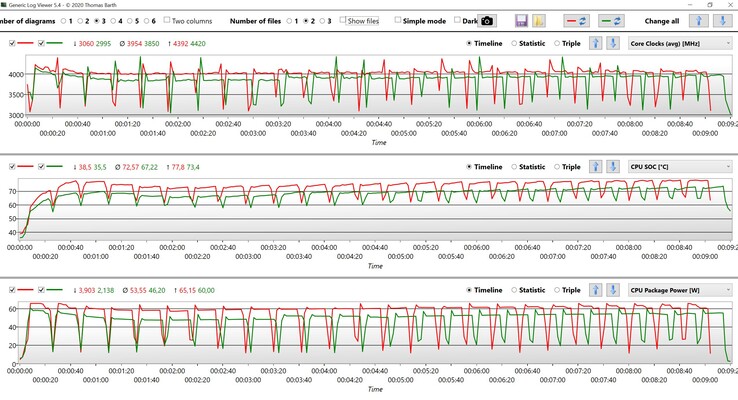Click the camera screenshot icon
This screenshot has width=738, height=400.
click(x=487, y=20)
